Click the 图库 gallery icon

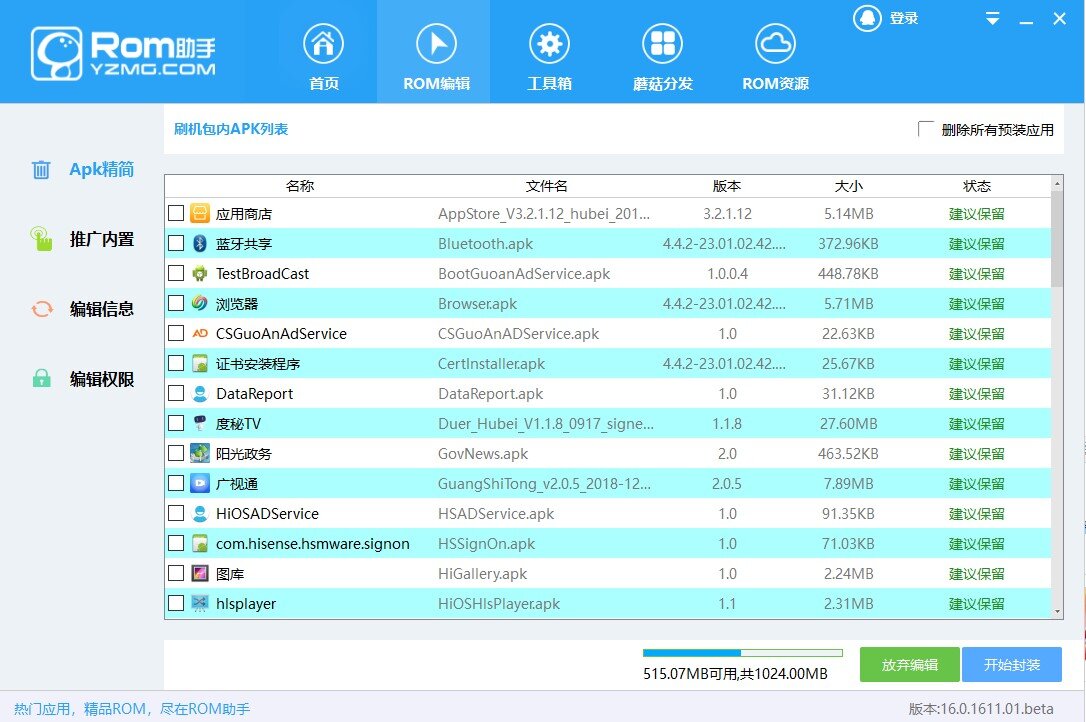pyautogui.click(x=199, y=573)
